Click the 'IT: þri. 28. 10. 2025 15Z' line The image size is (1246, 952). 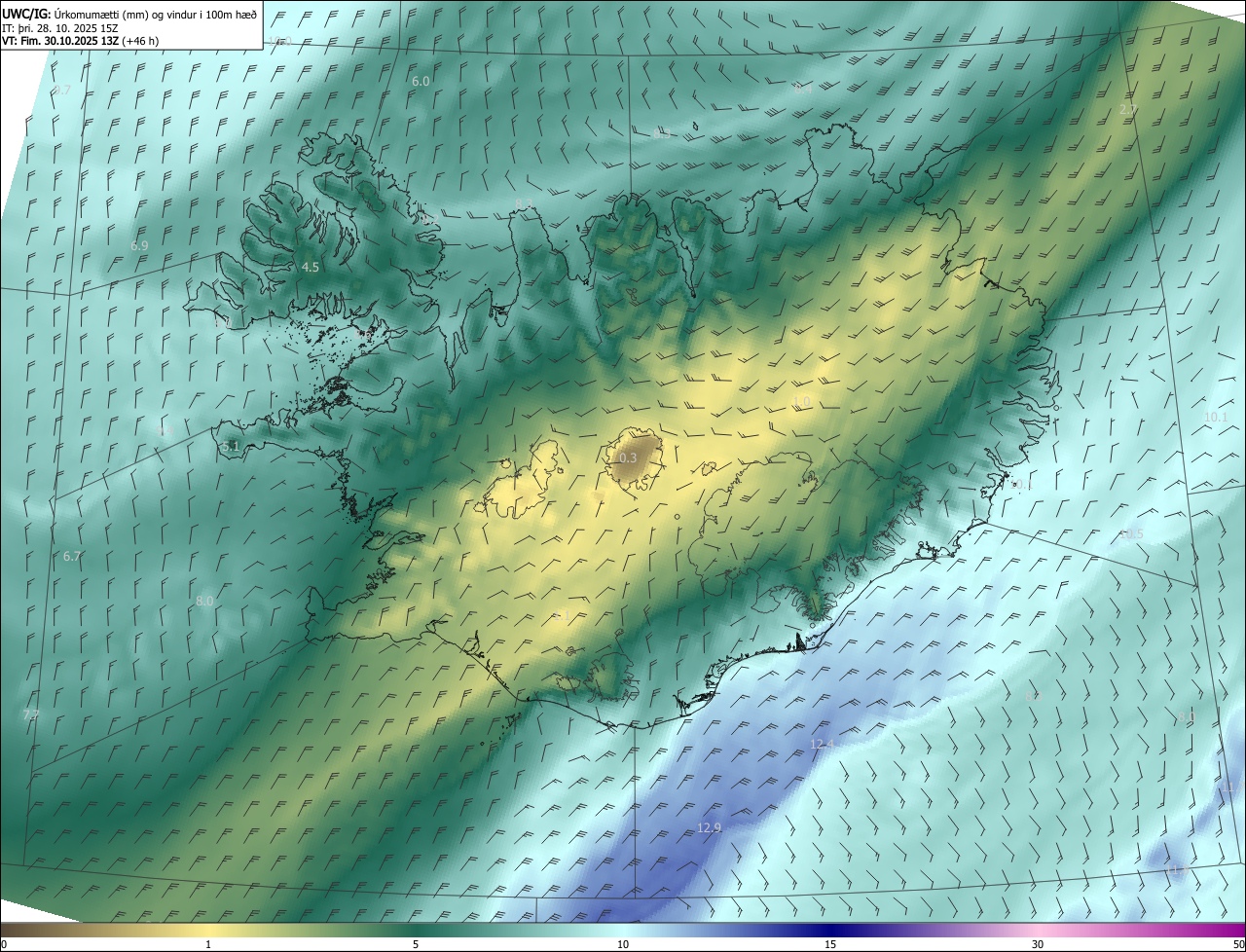(x=60, y=28)
